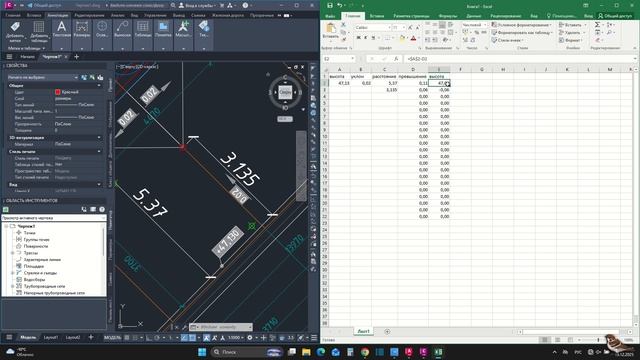
Task: Click the help icon in Toolspace panel
Action: click(102, 209)
